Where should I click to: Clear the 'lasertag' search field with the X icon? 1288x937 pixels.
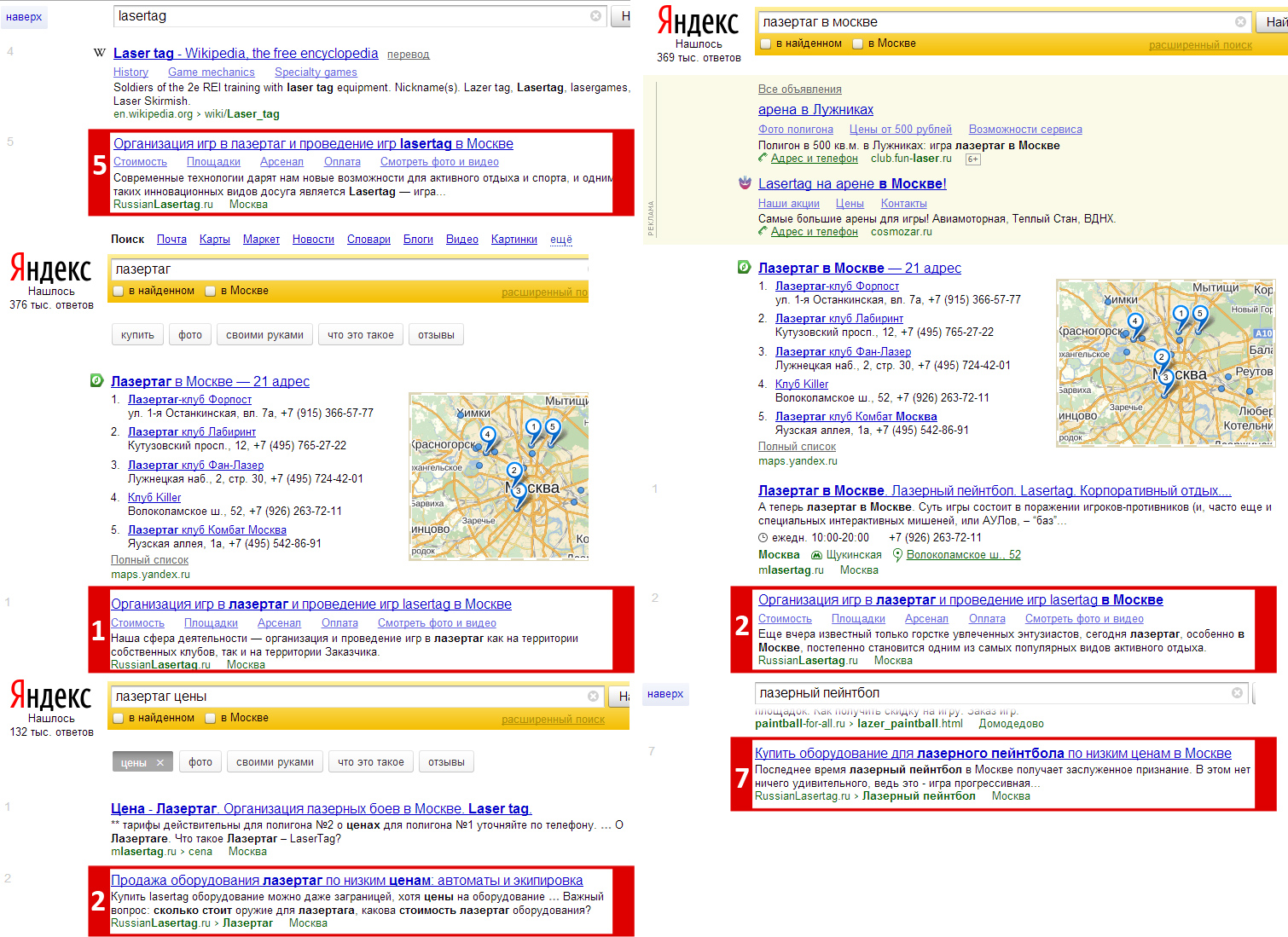(595, 15)
